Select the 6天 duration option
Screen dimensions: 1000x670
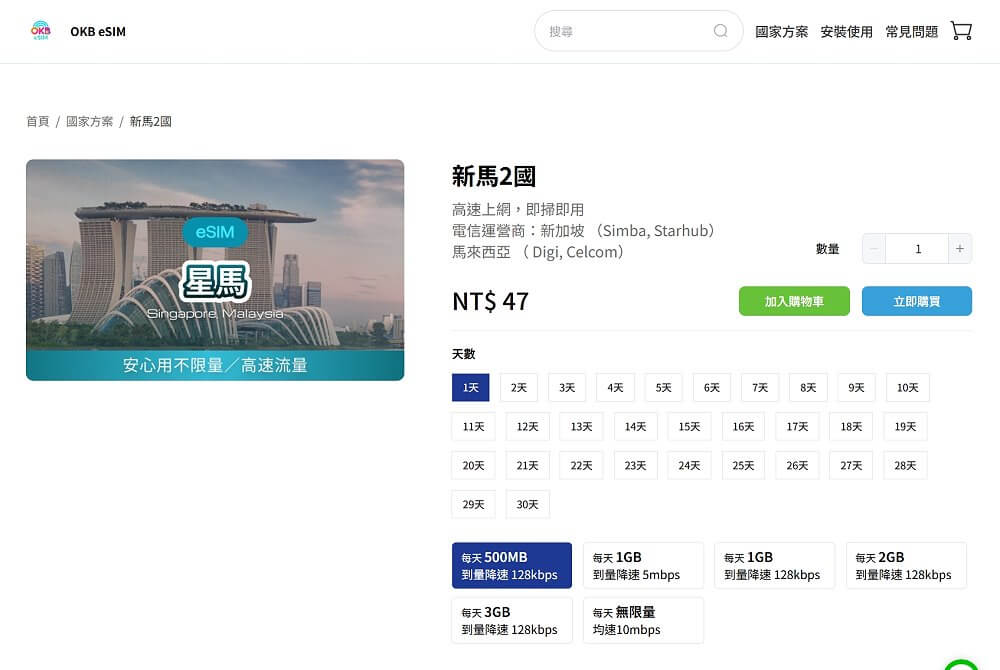[x=712, y=388]
